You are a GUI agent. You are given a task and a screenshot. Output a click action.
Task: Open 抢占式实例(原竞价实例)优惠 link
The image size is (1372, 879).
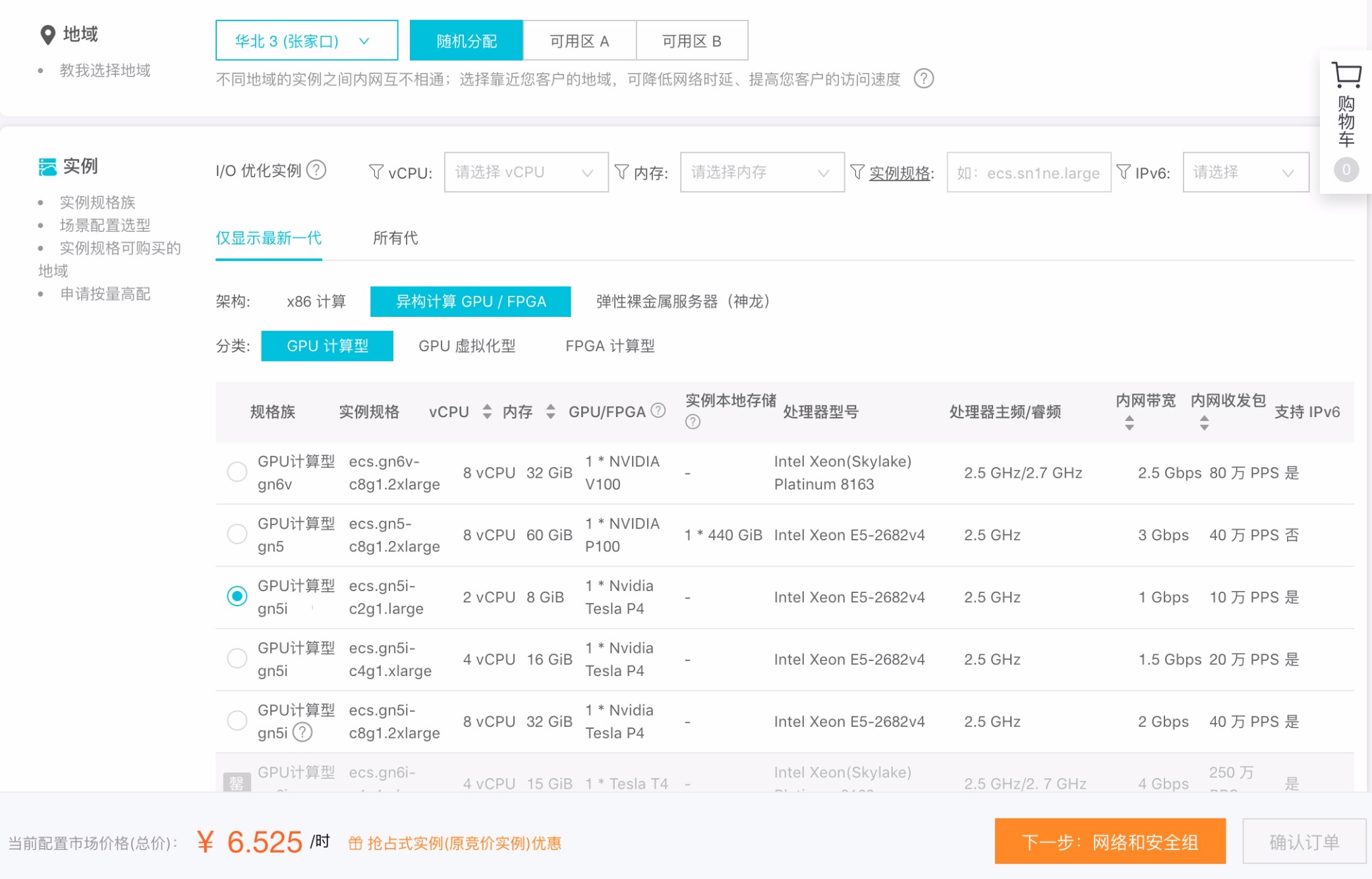(464, 843)
